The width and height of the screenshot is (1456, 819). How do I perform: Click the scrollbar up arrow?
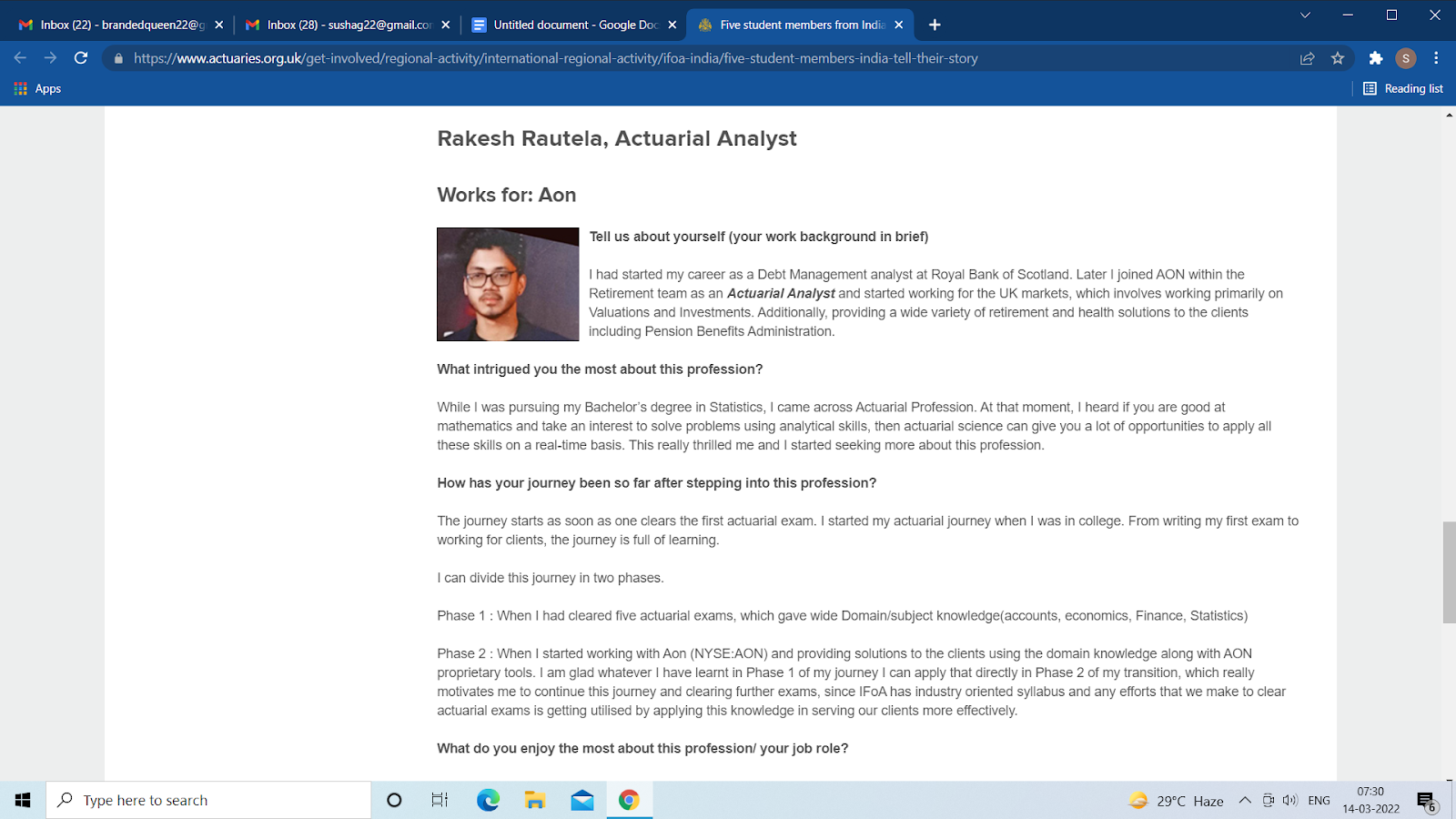click(x=1449, y=116)
